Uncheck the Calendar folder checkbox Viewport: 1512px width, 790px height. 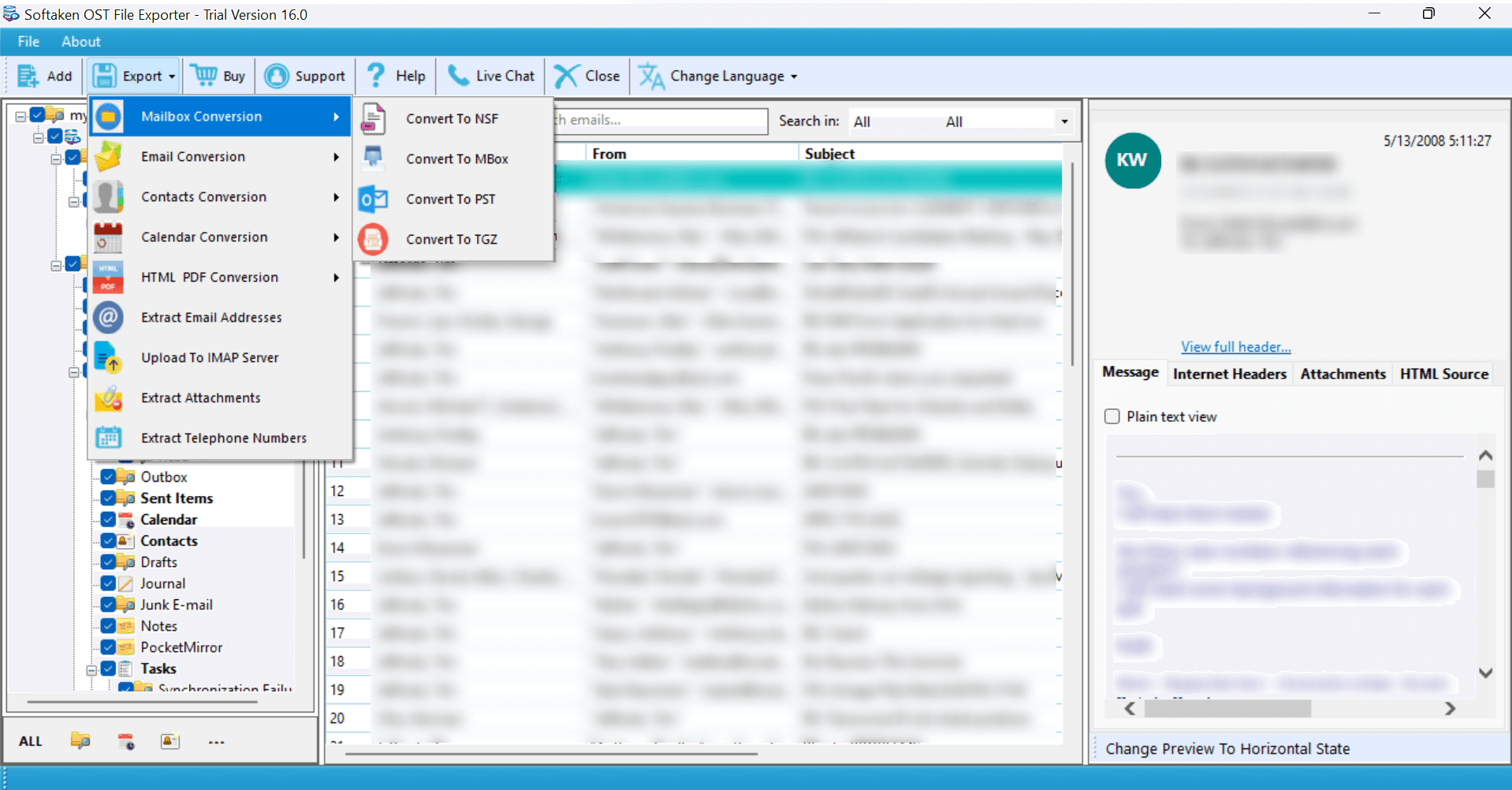(x=109, y=520)
